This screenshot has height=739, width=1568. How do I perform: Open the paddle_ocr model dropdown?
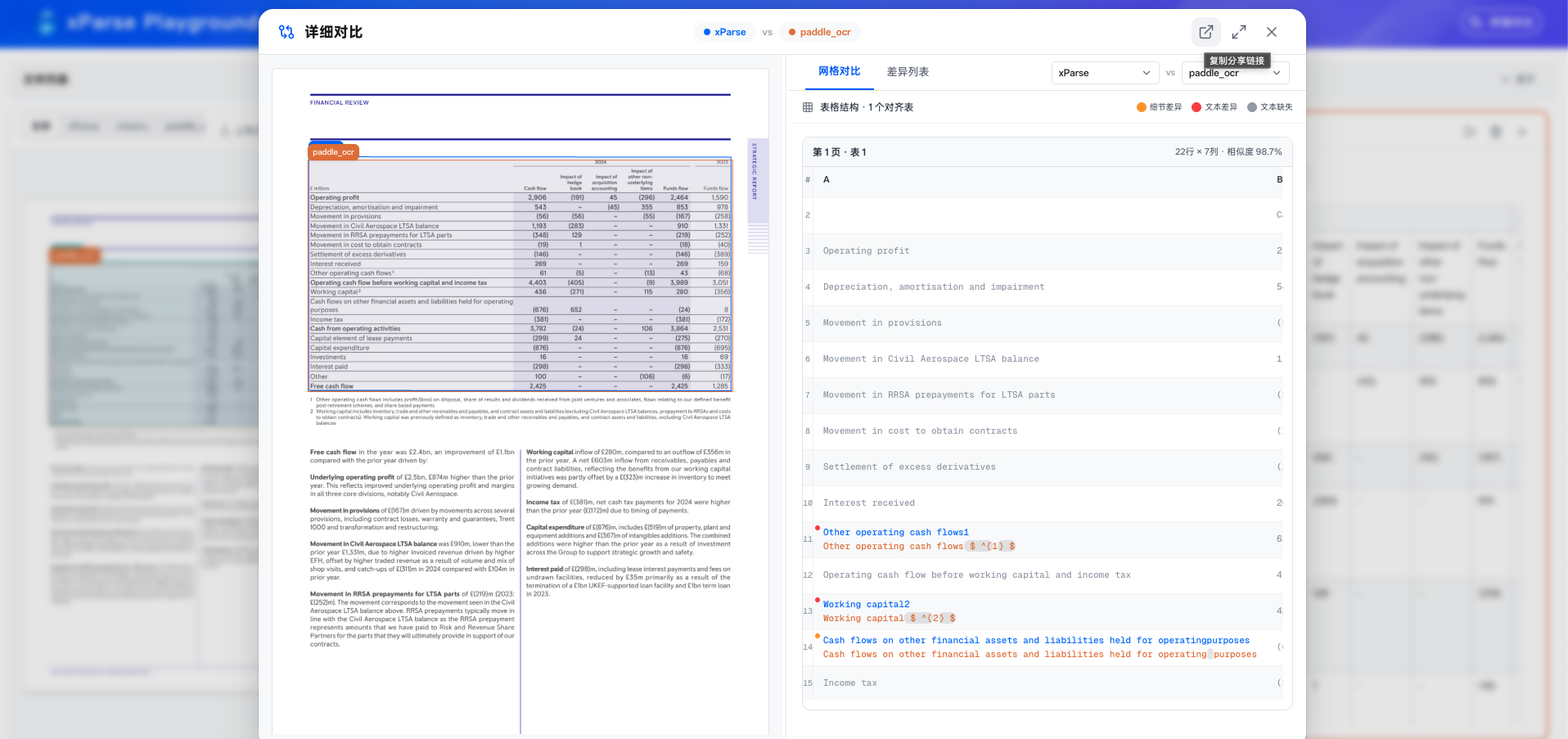pyautogui.click(x=1236, y=73)
